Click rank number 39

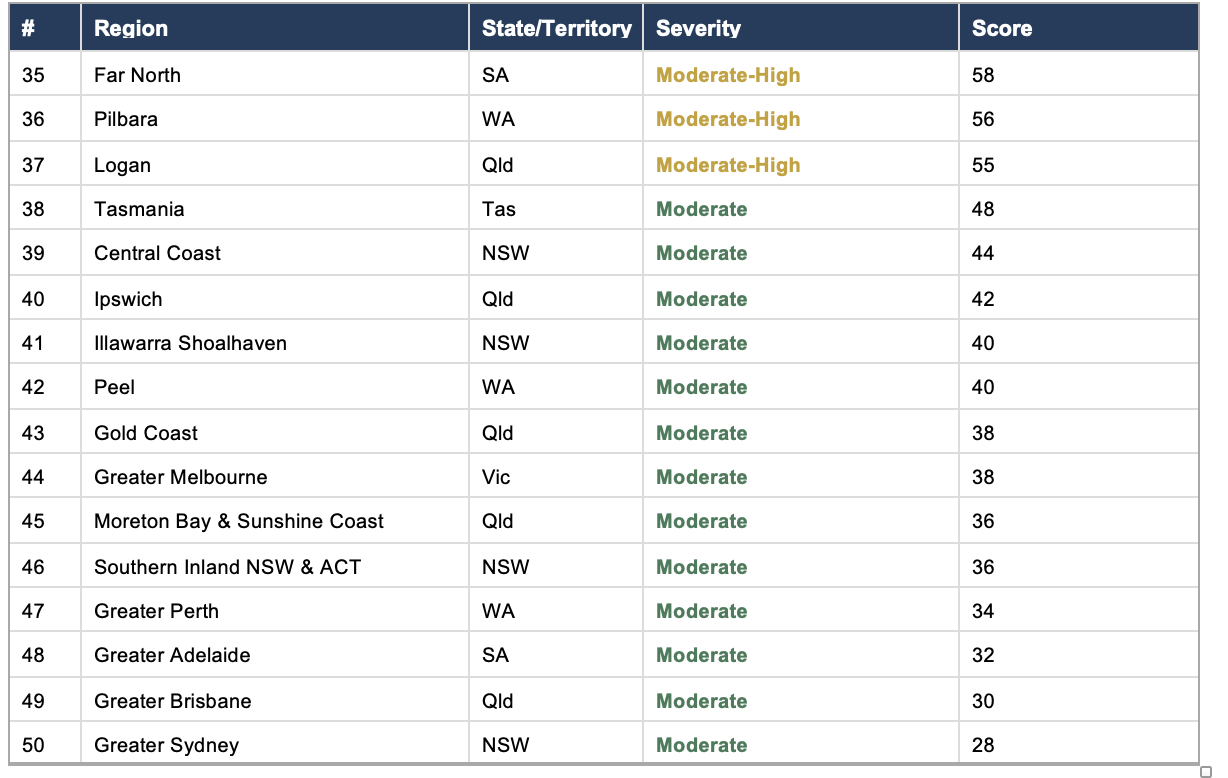point(33,253)
